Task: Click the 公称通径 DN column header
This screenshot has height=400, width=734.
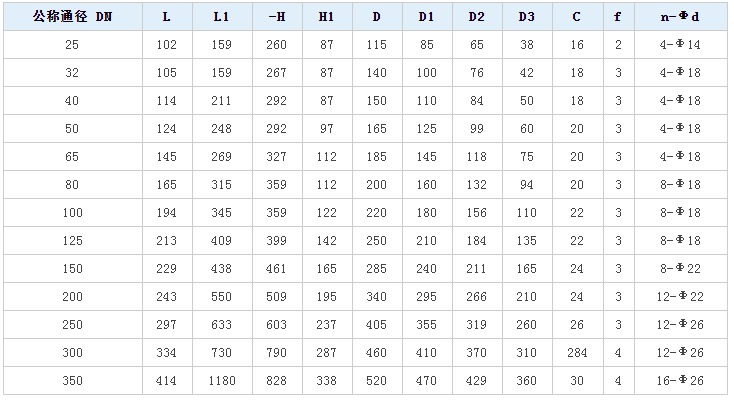Action: click(73, 17)
